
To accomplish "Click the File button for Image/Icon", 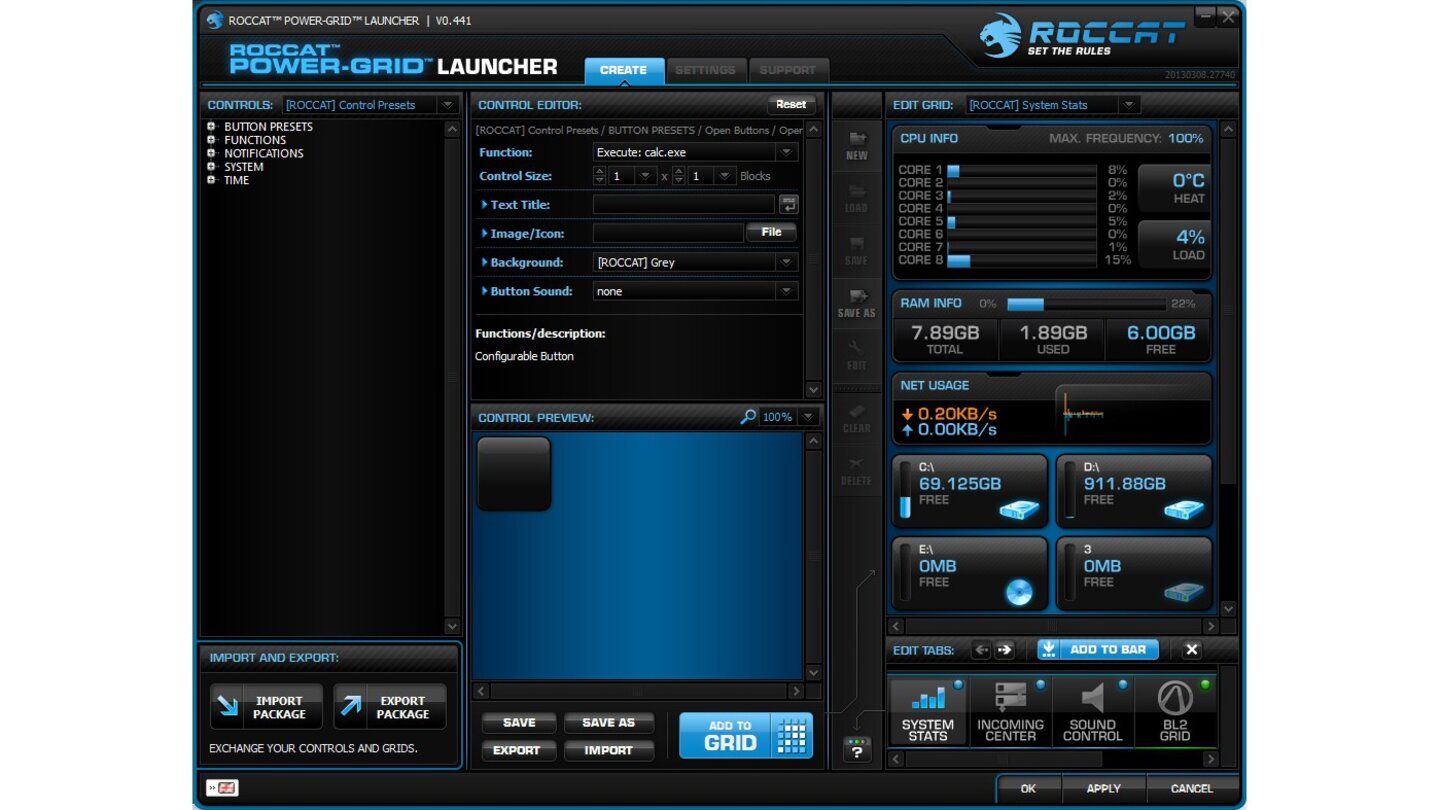I will [x=771, y=232].
